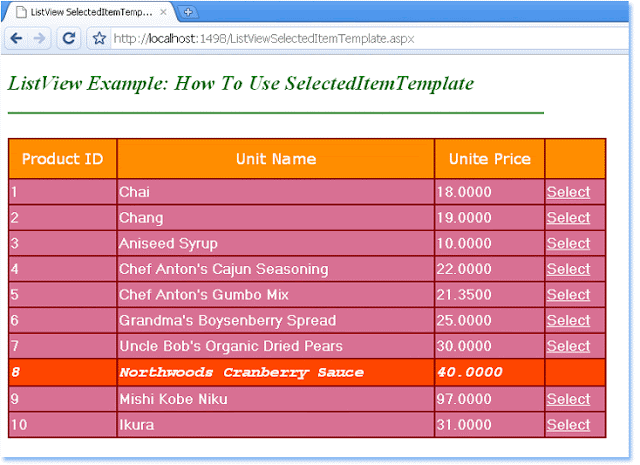This screenshot has height=465, width=640.
Task: Click Select link for Aniseed Syrup
Action: (x=569, y=243)
